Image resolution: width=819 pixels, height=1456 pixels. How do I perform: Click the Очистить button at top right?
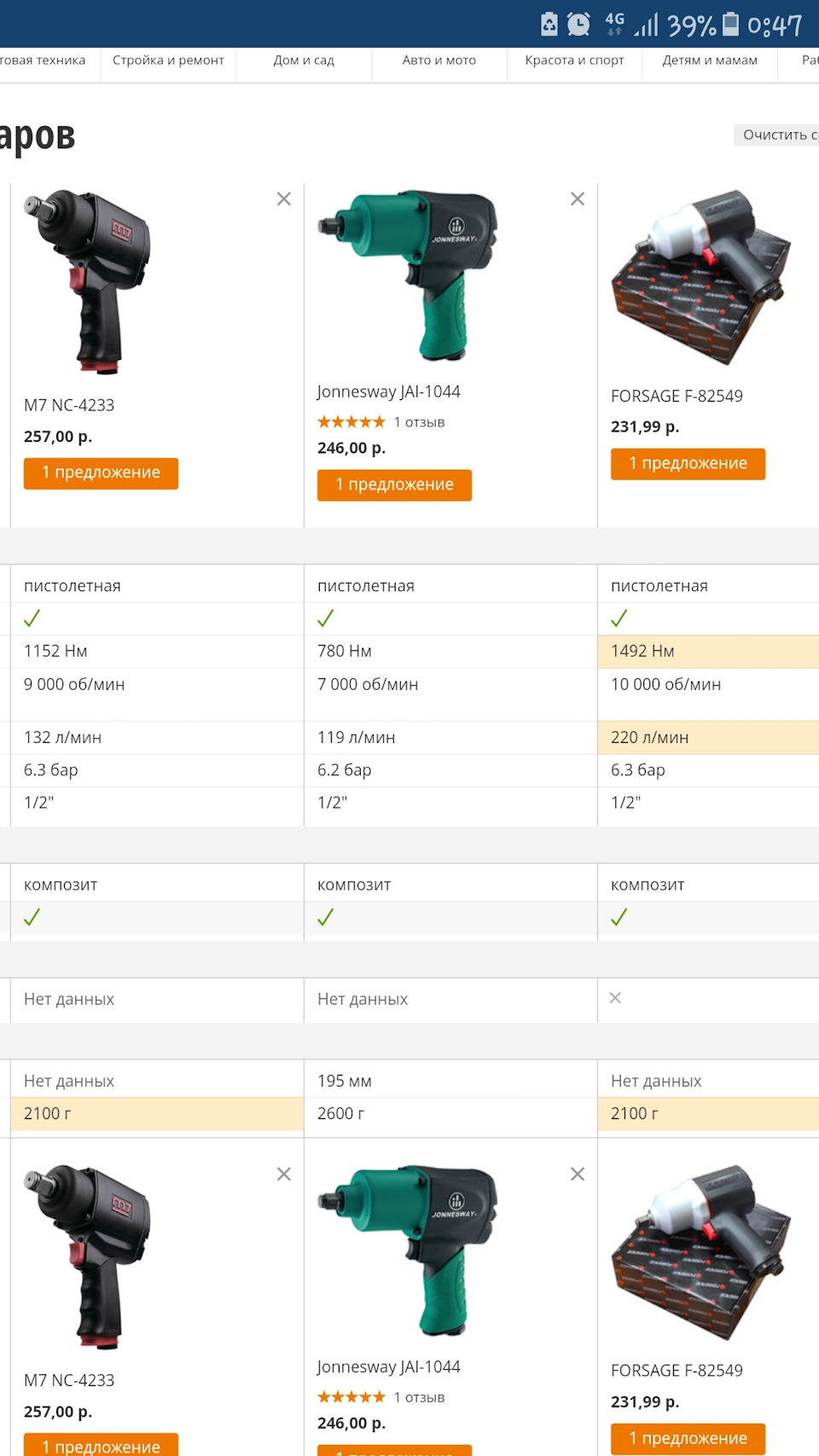[x=775, y=135]
